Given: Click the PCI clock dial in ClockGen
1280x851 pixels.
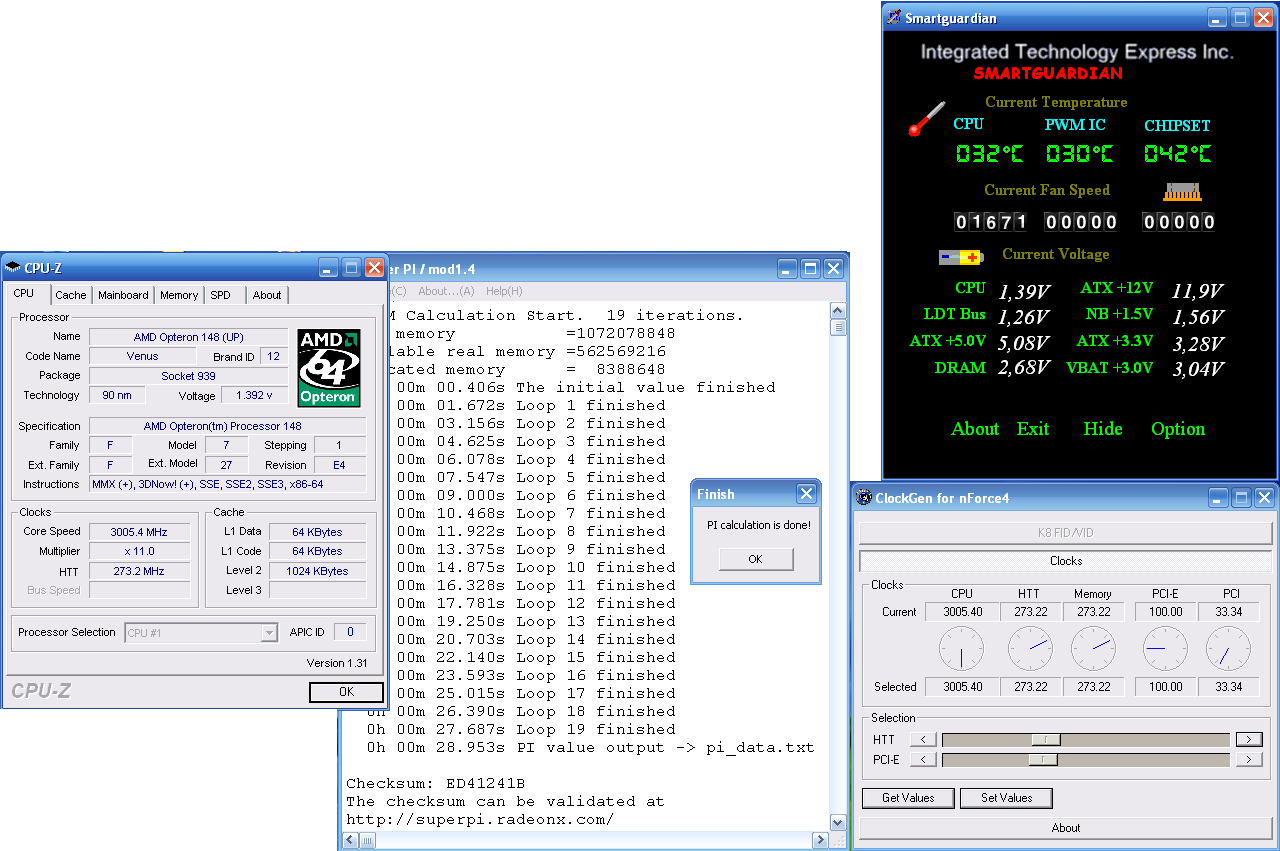Looking at the screenshot, I should coord(1228,649).
